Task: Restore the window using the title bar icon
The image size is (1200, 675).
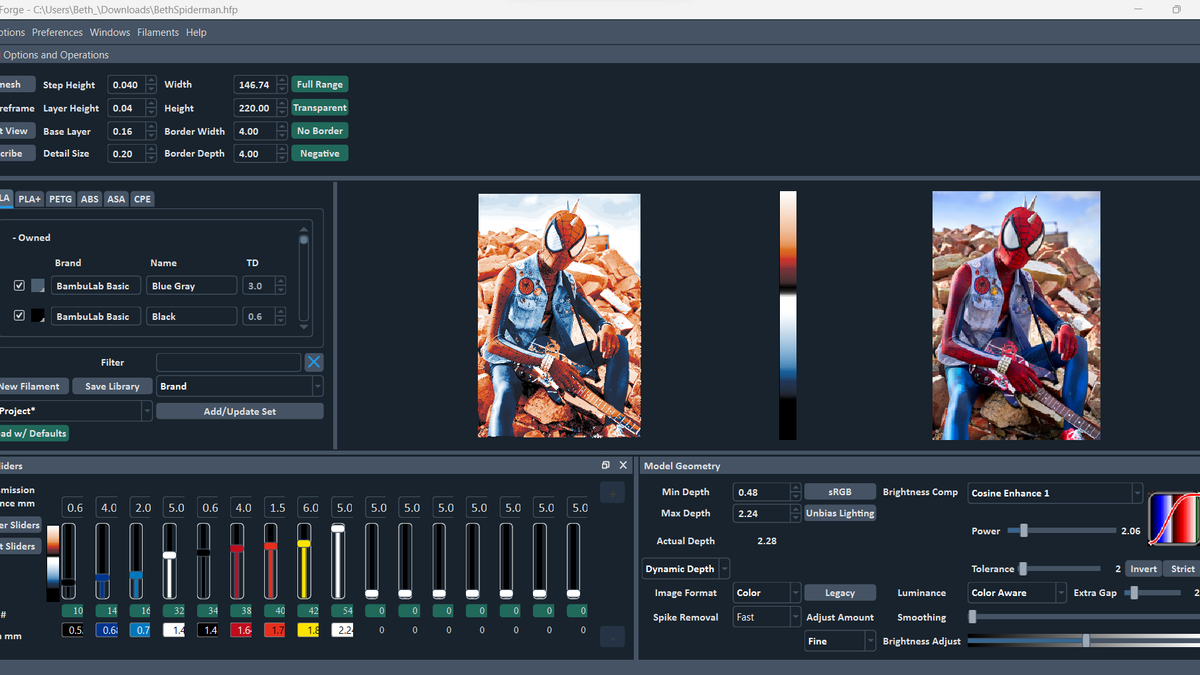Action: (x=1176, y=10)
